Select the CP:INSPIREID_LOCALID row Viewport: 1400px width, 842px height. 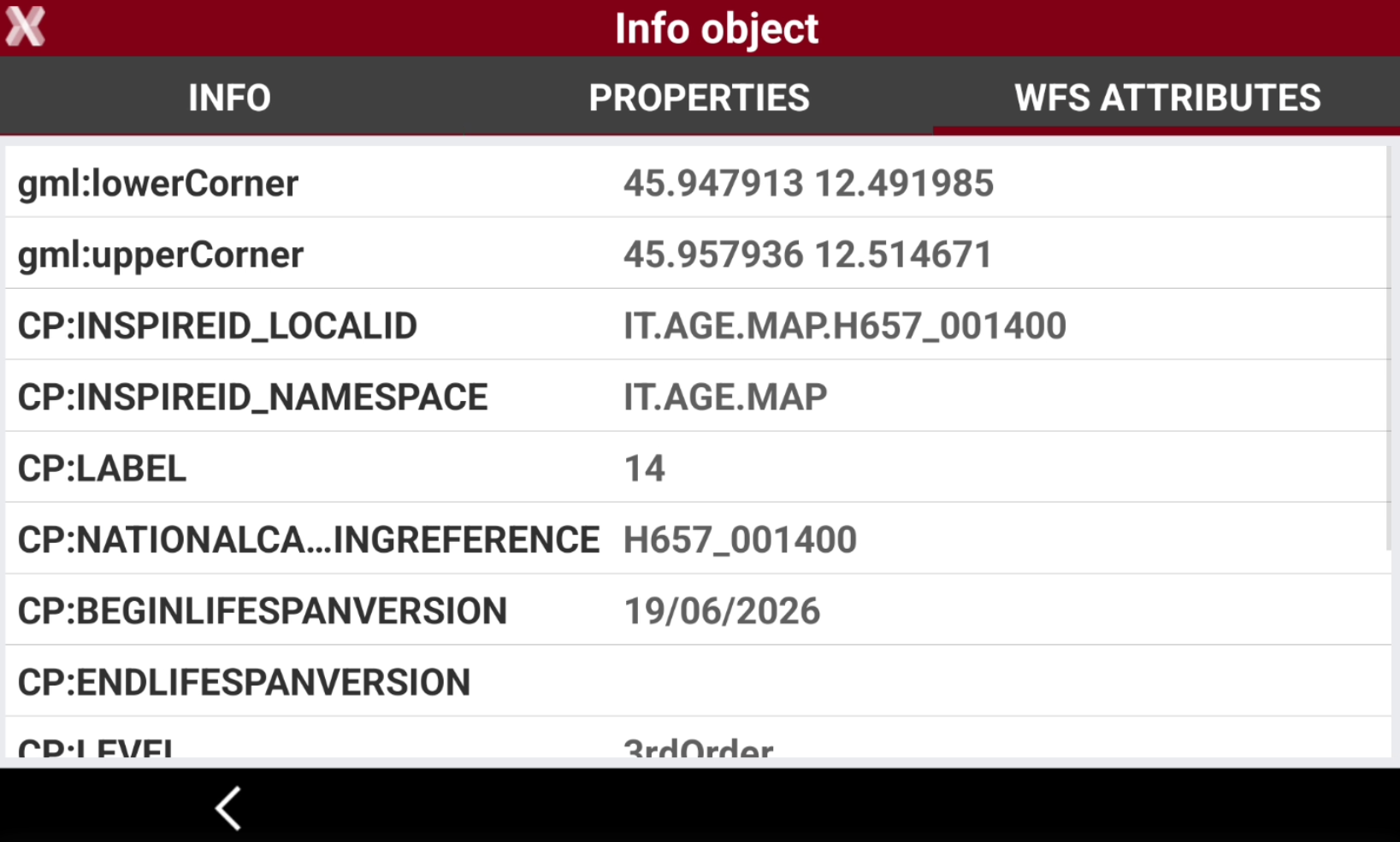(698, 325)
